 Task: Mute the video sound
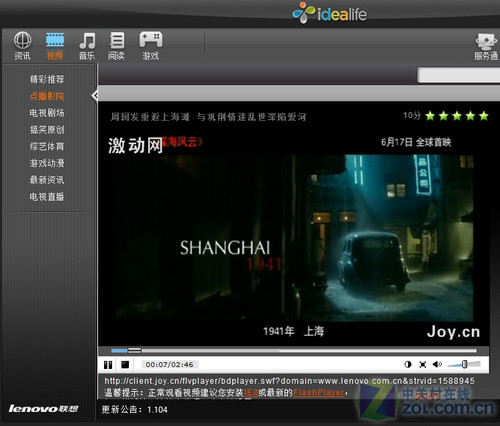click(x=437, y=364)
